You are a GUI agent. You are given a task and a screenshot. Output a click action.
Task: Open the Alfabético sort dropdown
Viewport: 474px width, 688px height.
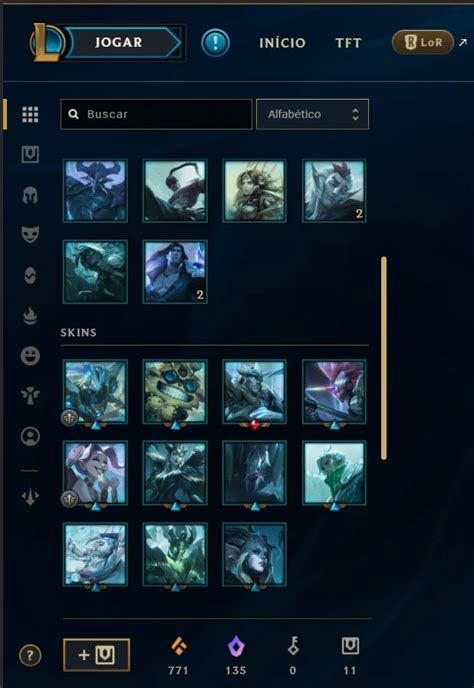312,114
